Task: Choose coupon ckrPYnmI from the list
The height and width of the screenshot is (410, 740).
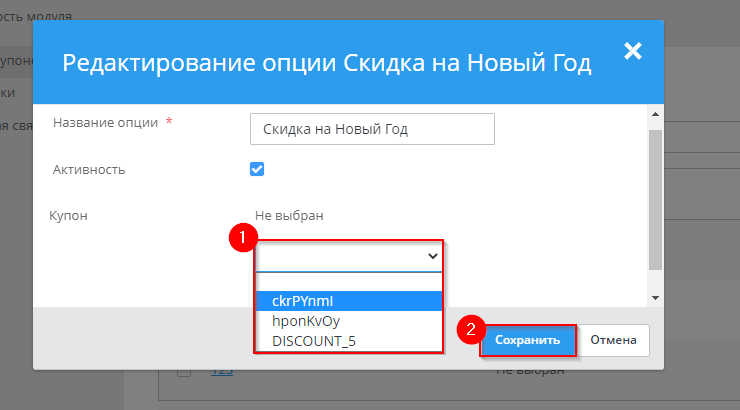Action: pos(348,301)
